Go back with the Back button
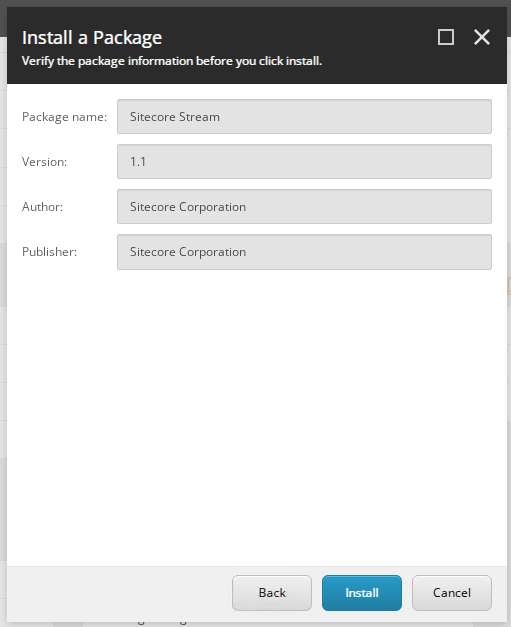The height and width of the screenshot is (627, 511). [x=272, y=593]
